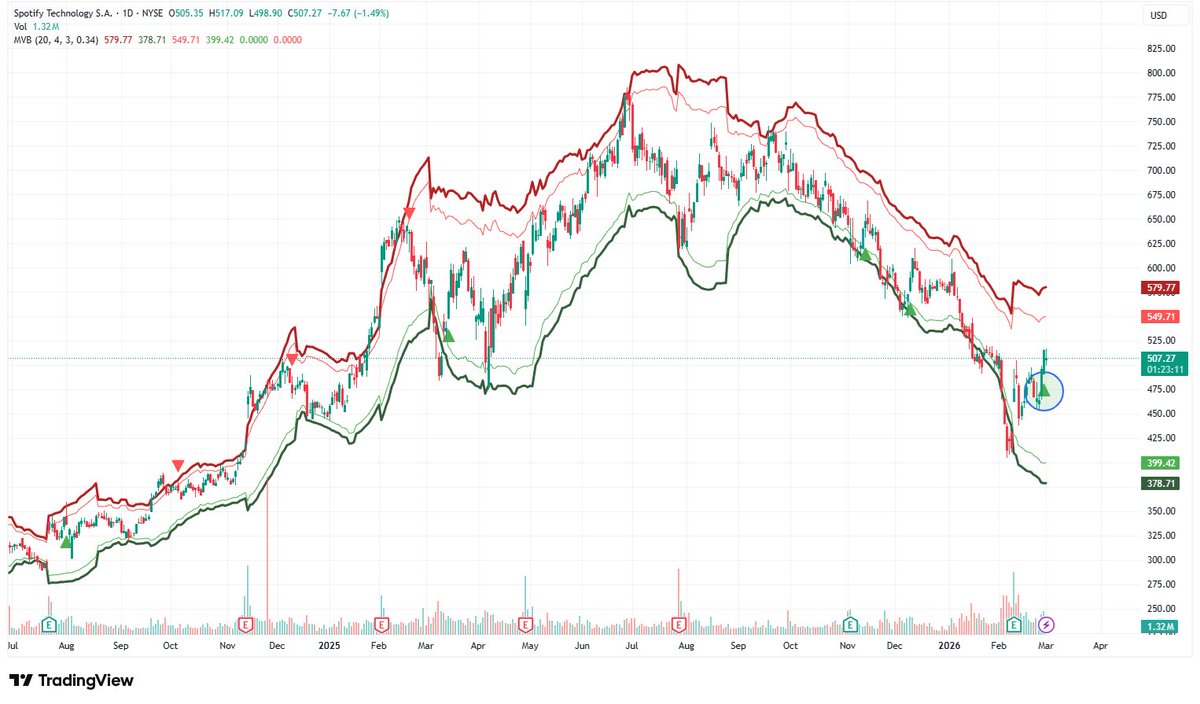Click the red down-triangle signal in Dec 2024
The height and width of the screenshot is (704, 1200).
291,358
